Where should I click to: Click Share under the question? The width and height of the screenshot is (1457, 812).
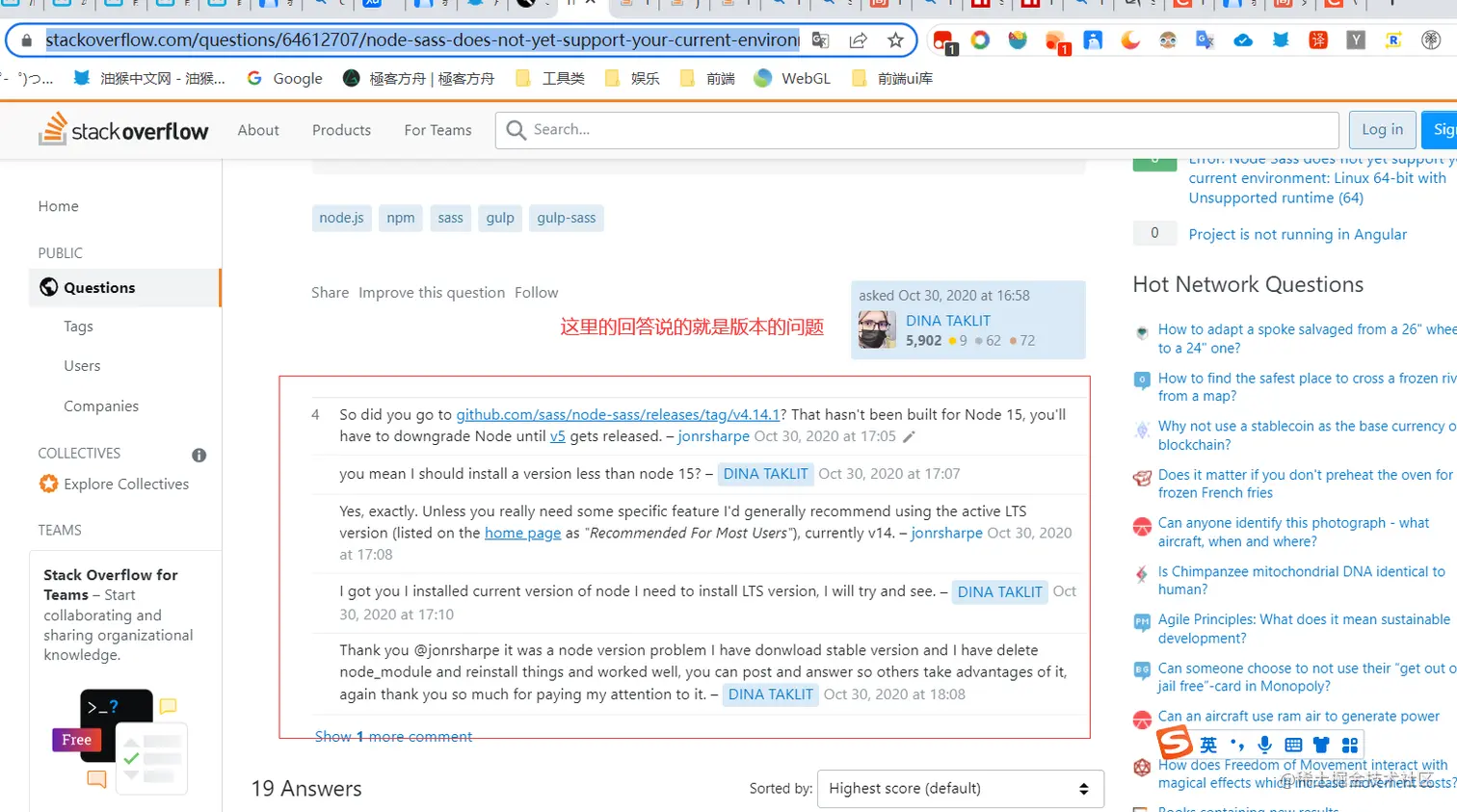(330, 293)
